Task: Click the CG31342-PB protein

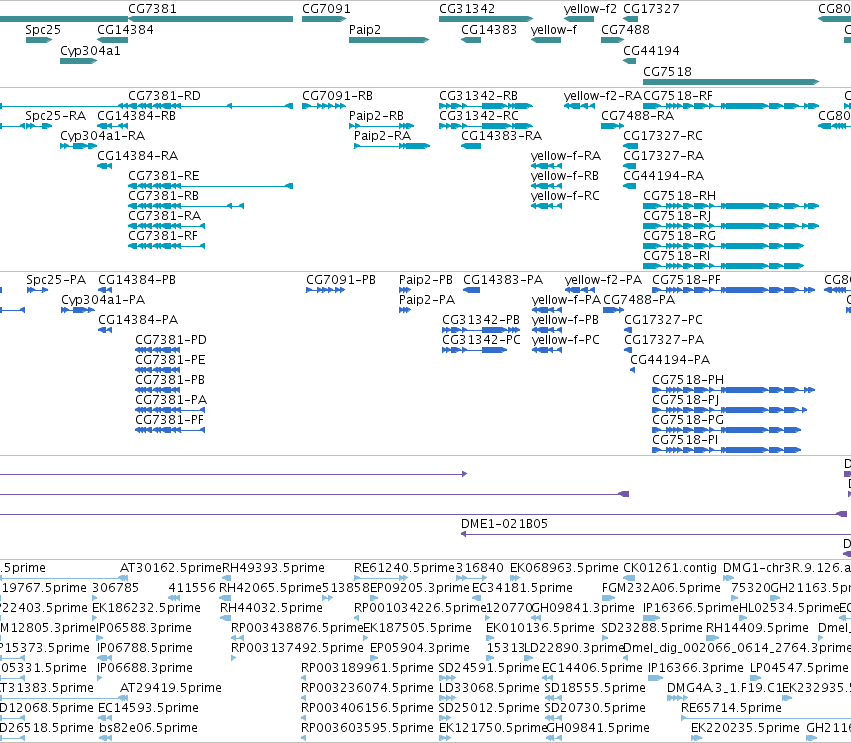Action: [481, 331]
